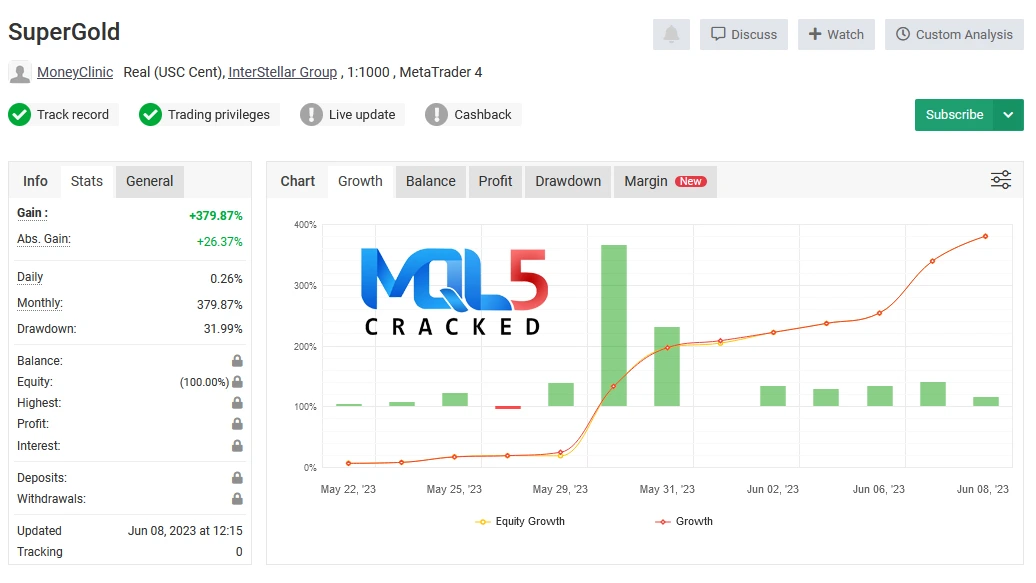Viewport: 1036px width, 583px height.
Task: Click the Daily label
Action: coord(30,277)
